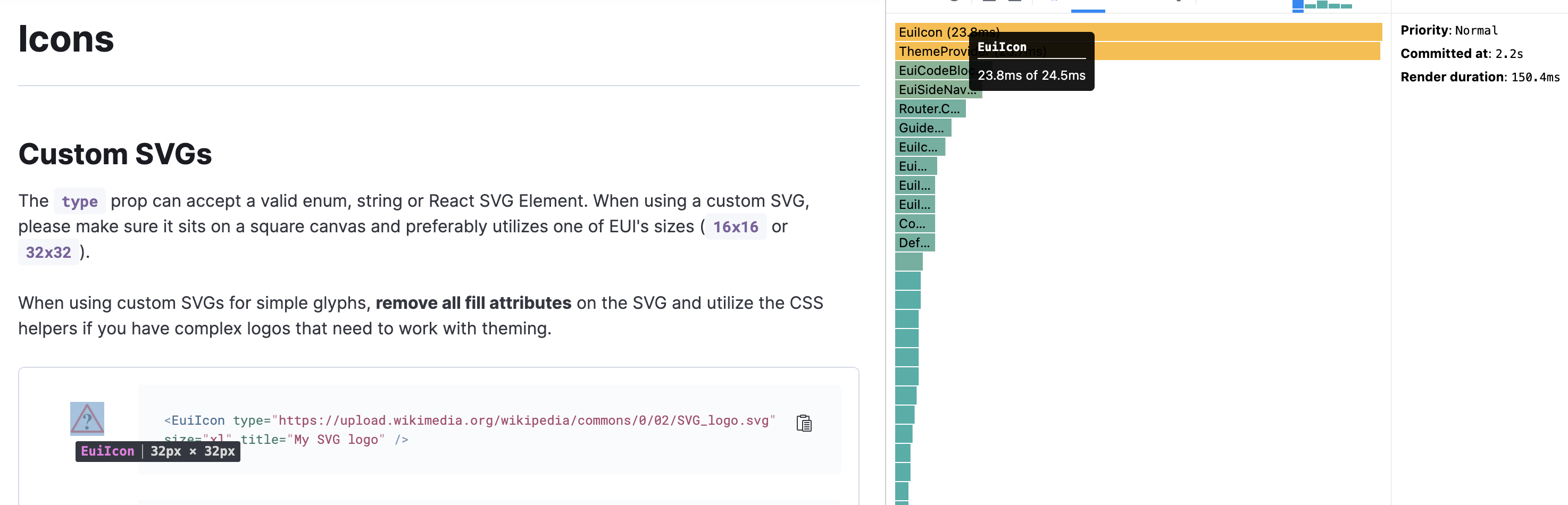The width and height of the screenshot is (1568, 505).
Task: Select the Co... flamegraph bar
Action: pos(914,223)
